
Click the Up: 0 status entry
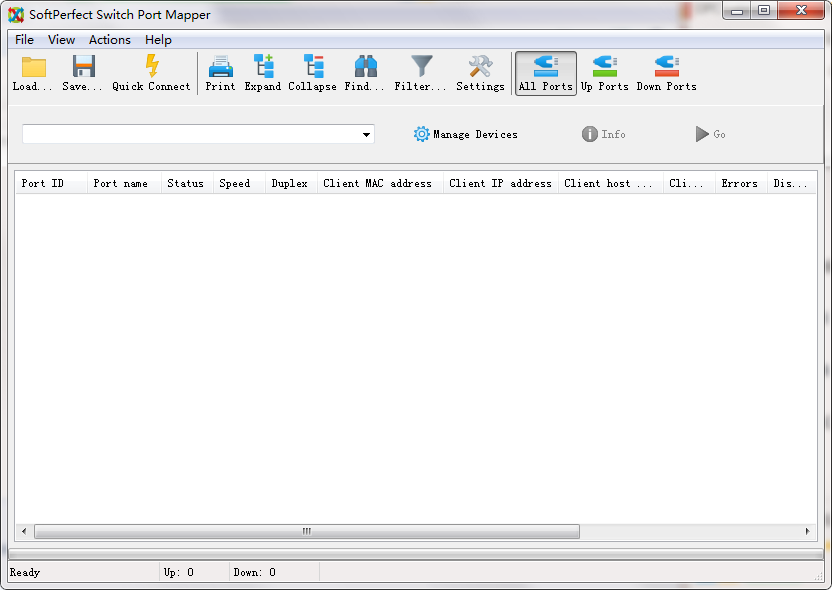tap(179, 572)
